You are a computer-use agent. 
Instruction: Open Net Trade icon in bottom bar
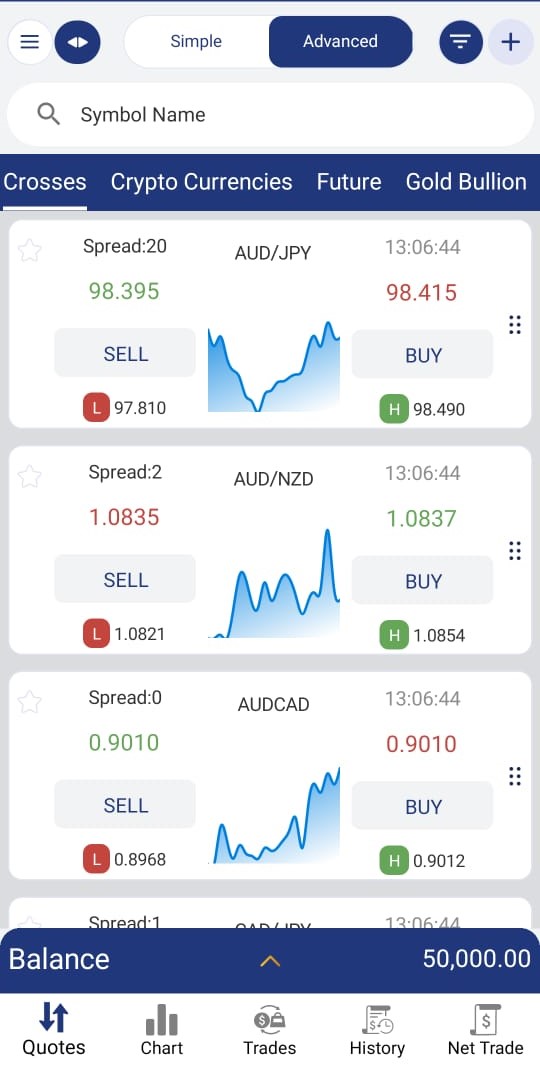(486, 1020)
